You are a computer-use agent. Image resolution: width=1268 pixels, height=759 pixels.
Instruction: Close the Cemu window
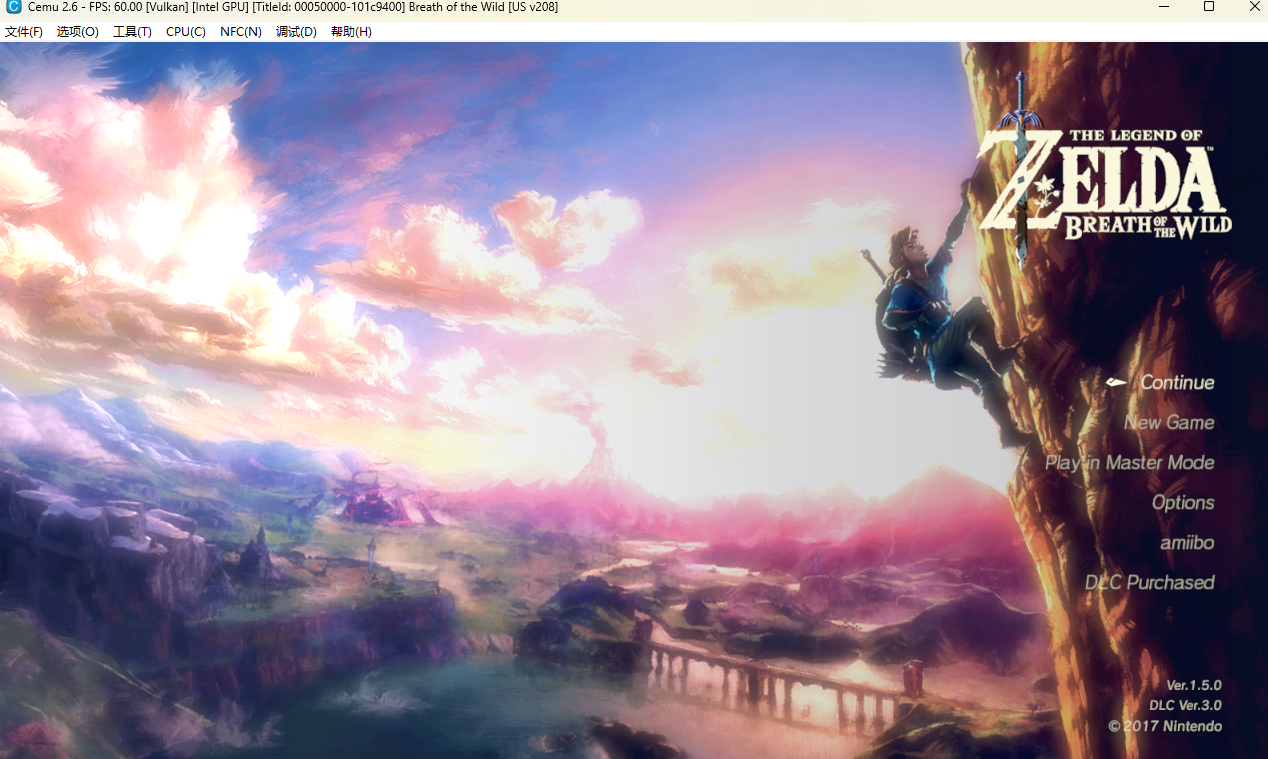[1254, 7]
